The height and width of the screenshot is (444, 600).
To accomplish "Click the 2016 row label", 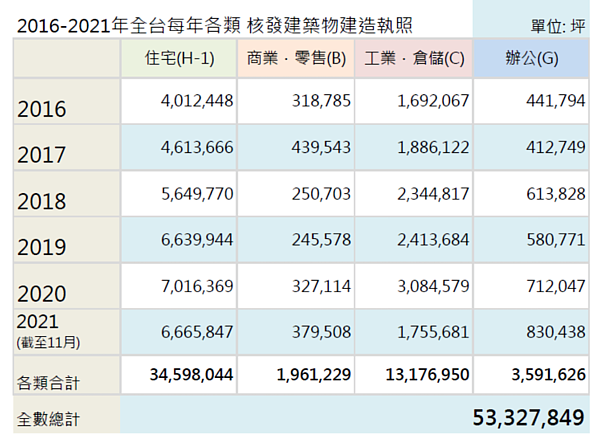I will pos(42,109).
